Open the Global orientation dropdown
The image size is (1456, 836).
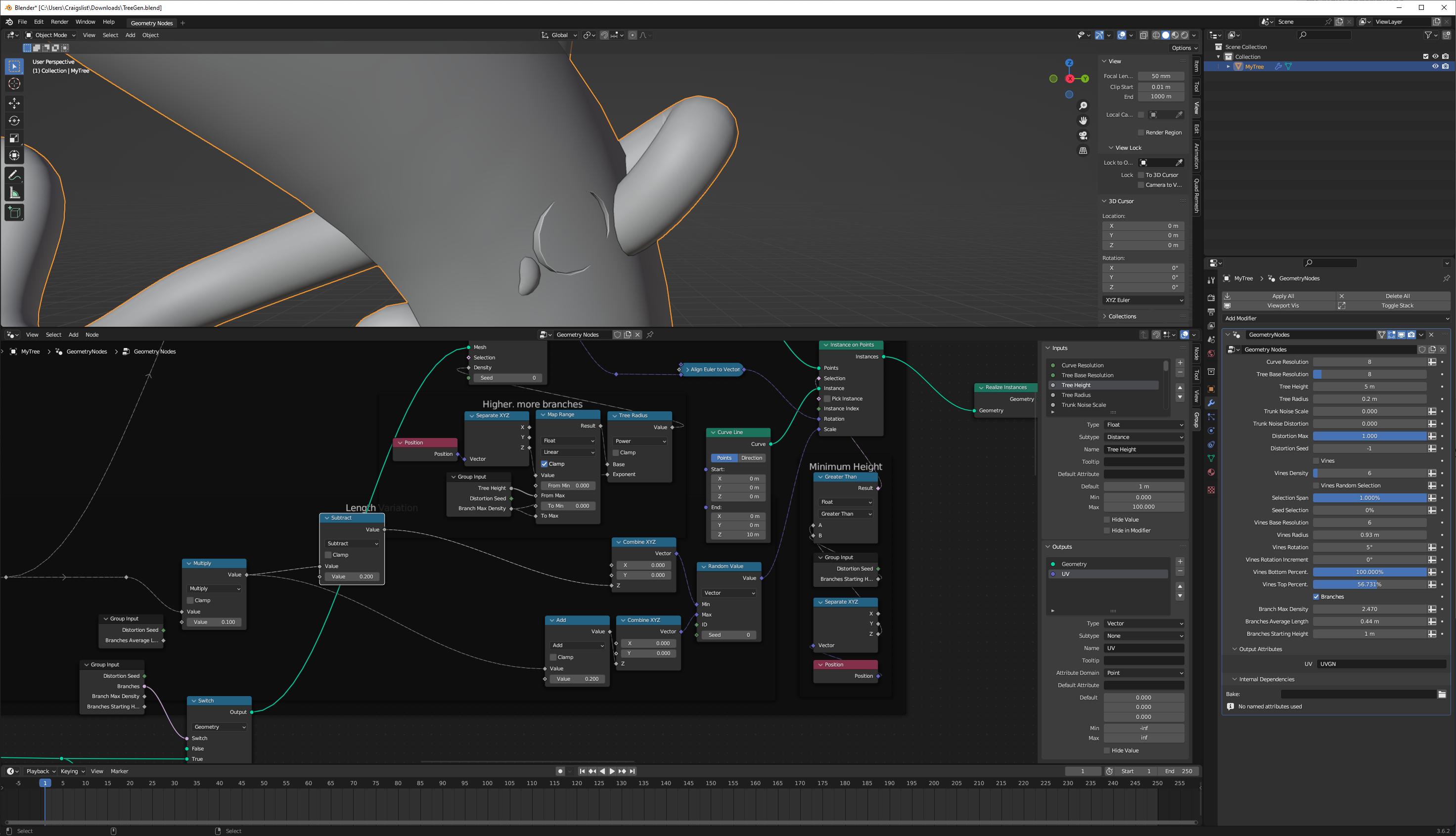click(559, 35)
